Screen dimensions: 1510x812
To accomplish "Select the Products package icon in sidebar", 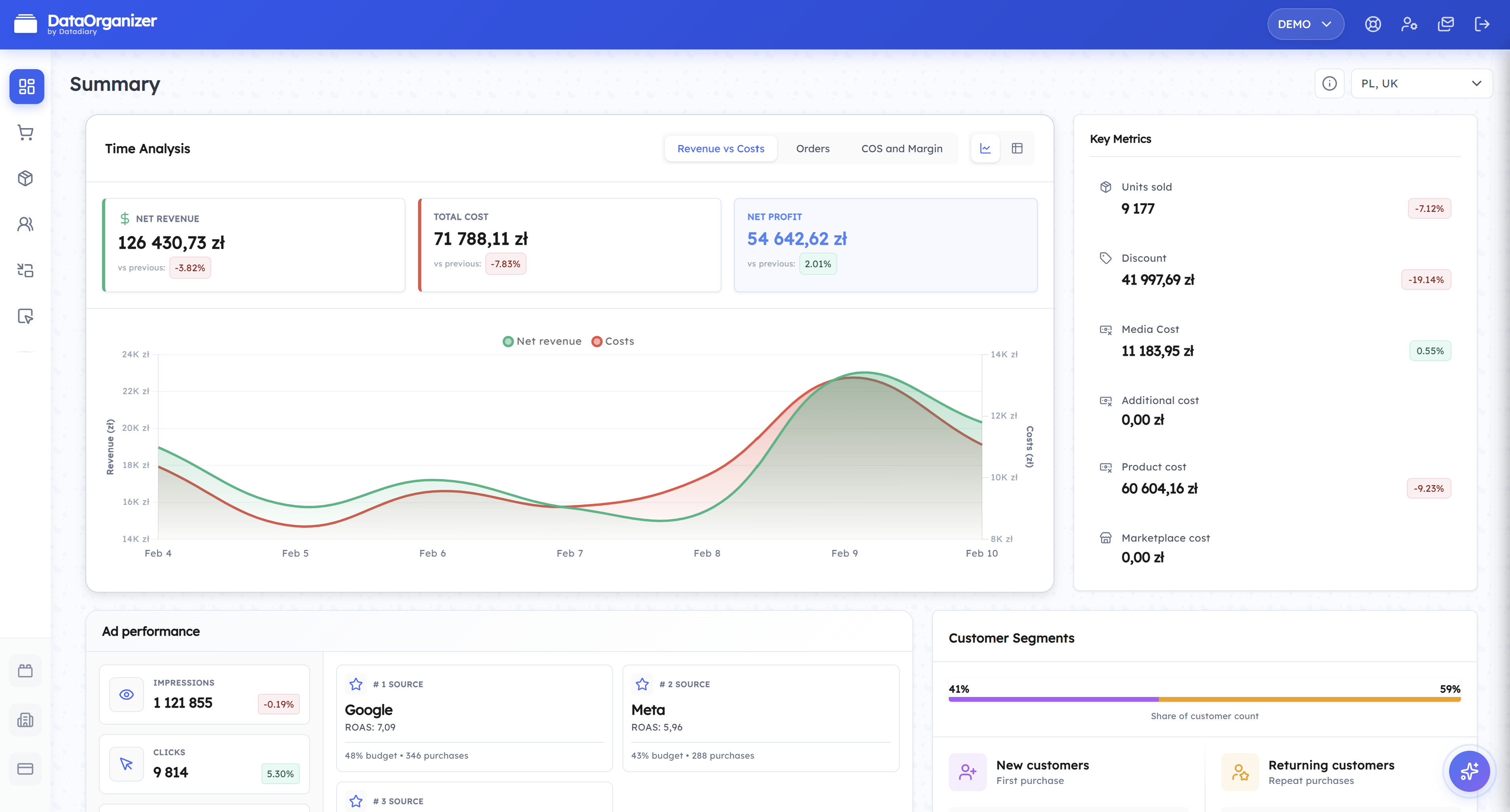I will (x=26, y=178).
